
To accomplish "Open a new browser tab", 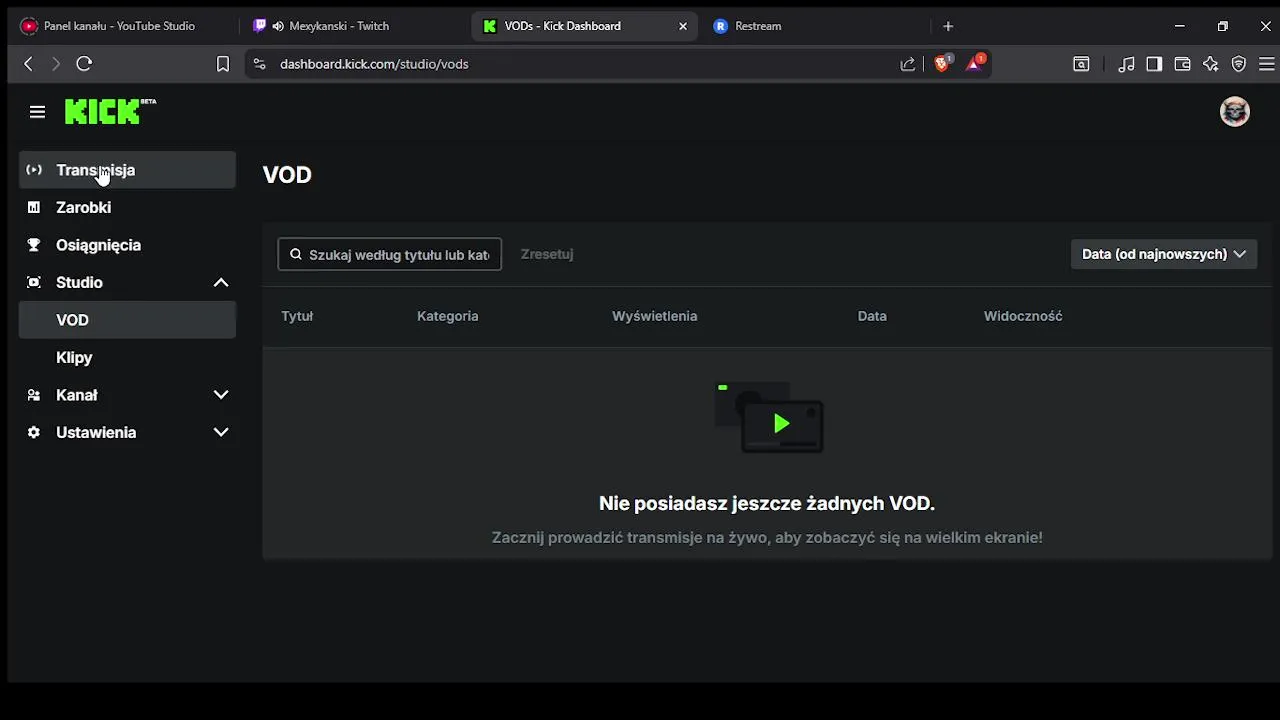I will (x=948, y=26).
